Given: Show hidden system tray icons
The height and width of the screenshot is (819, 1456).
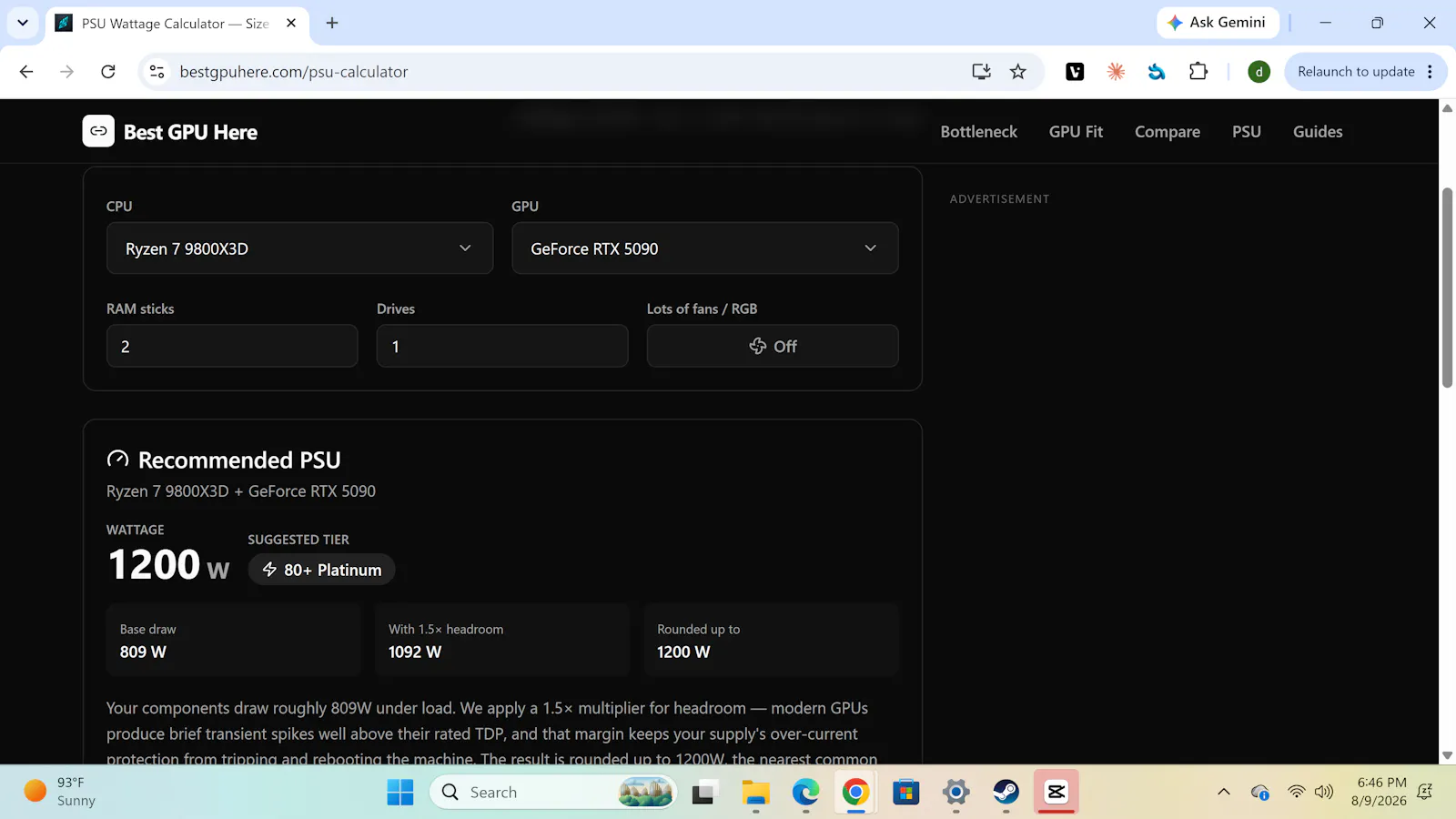Looking at the screenshot, I should (x=1224, y=793).
